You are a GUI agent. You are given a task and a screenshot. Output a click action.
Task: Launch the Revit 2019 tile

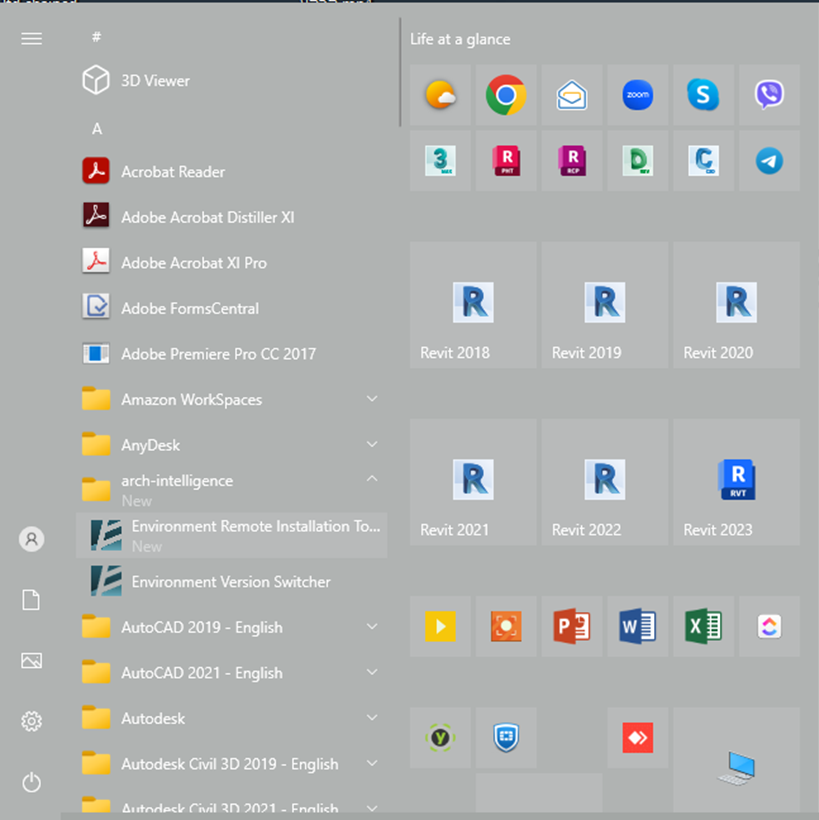tap(605, 305)
